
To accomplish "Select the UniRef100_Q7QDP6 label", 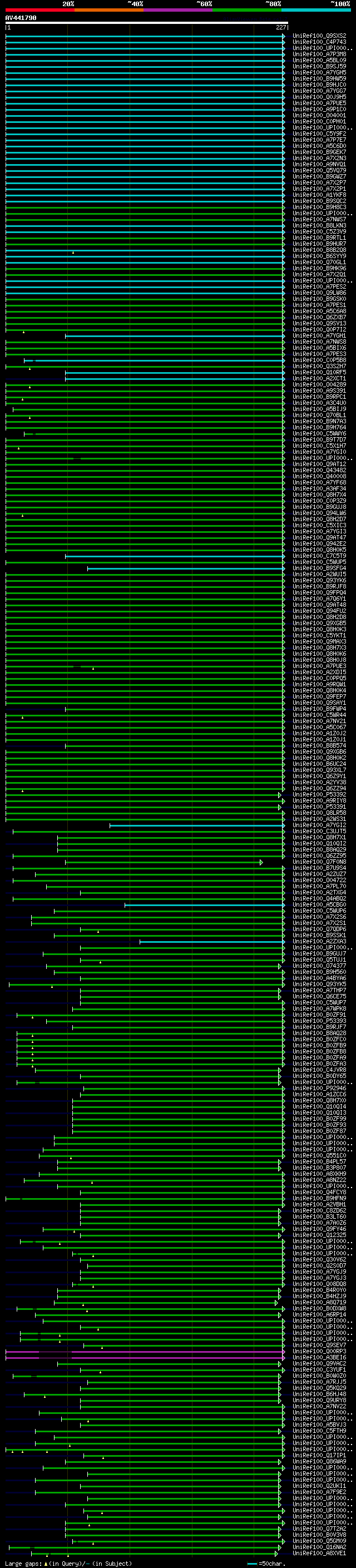I will click(x=319, y=929).
